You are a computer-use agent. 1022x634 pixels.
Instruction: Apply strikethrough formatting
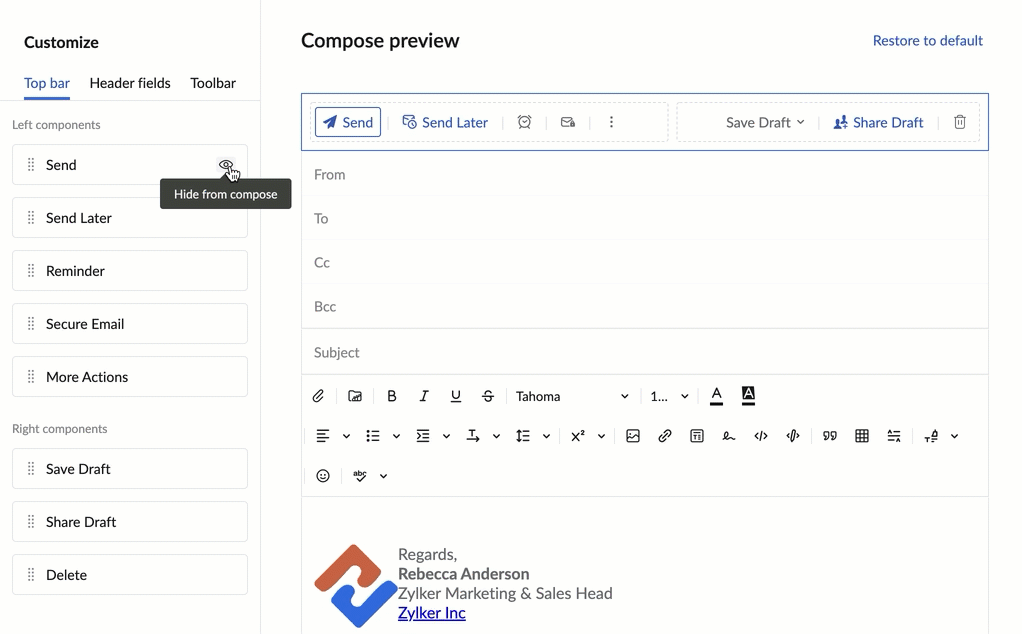[x=487, y=395]
